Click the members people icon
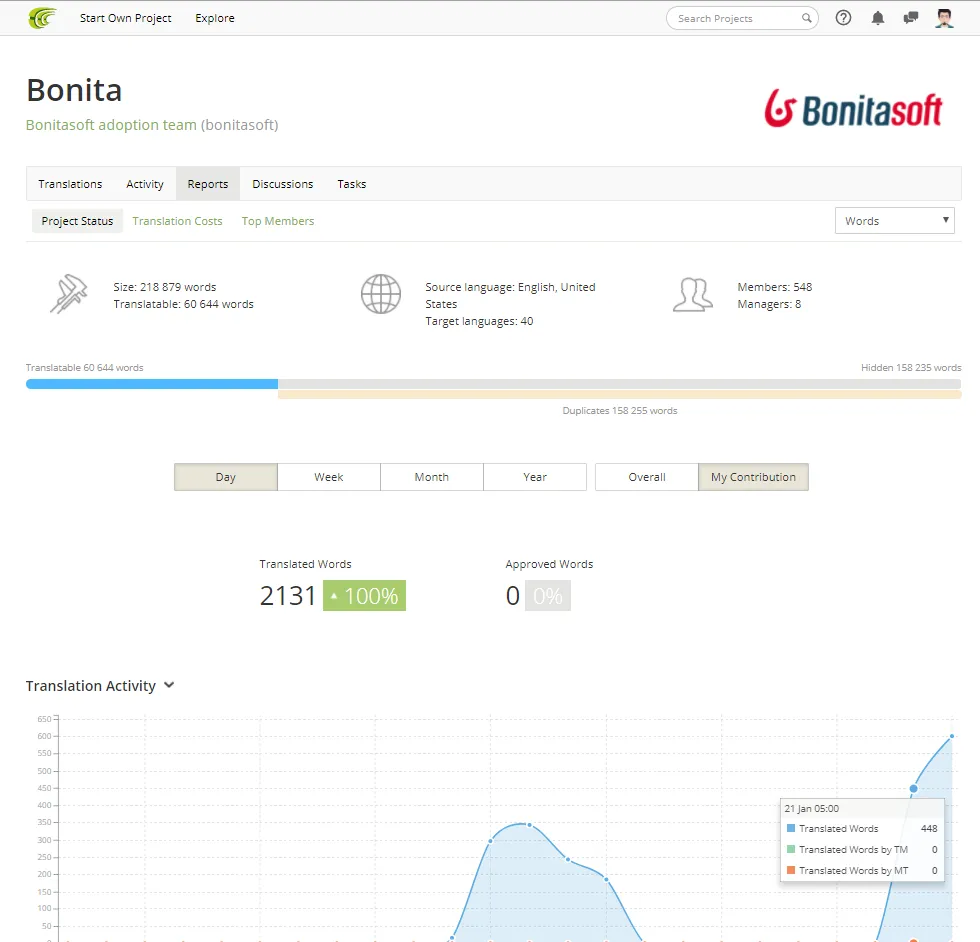 (x=692, y=294)
